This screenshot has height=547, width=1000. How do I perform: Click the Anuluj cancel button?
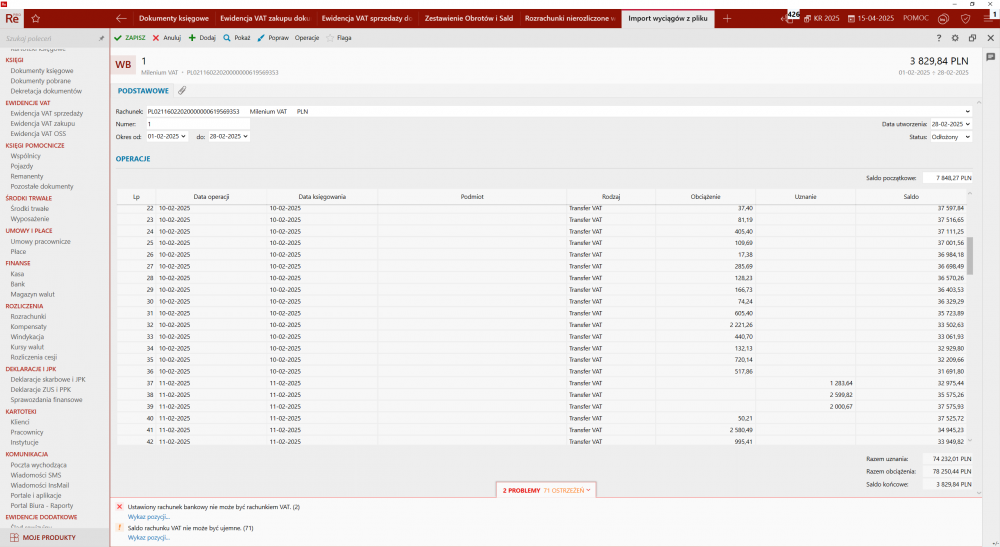166,38
